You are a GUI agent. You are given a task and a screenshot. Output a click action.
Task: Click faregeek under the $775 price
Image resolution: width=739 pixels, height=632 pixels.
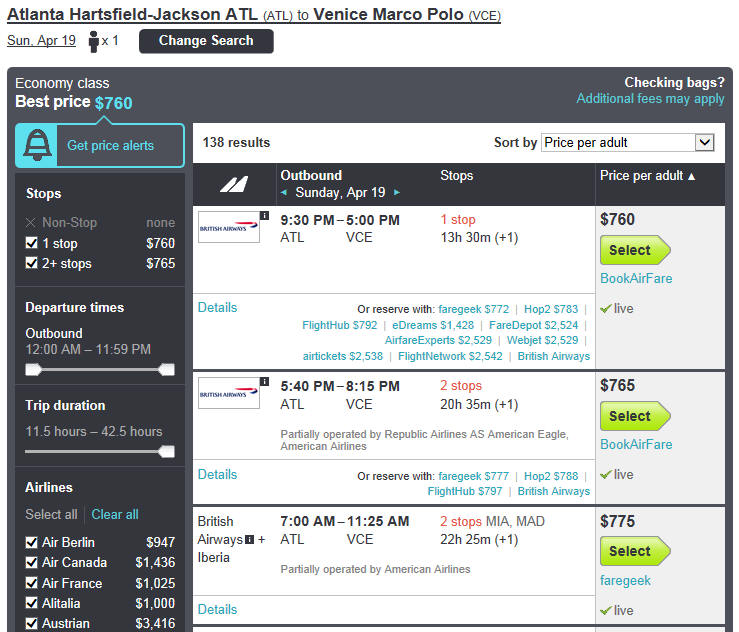625,581
